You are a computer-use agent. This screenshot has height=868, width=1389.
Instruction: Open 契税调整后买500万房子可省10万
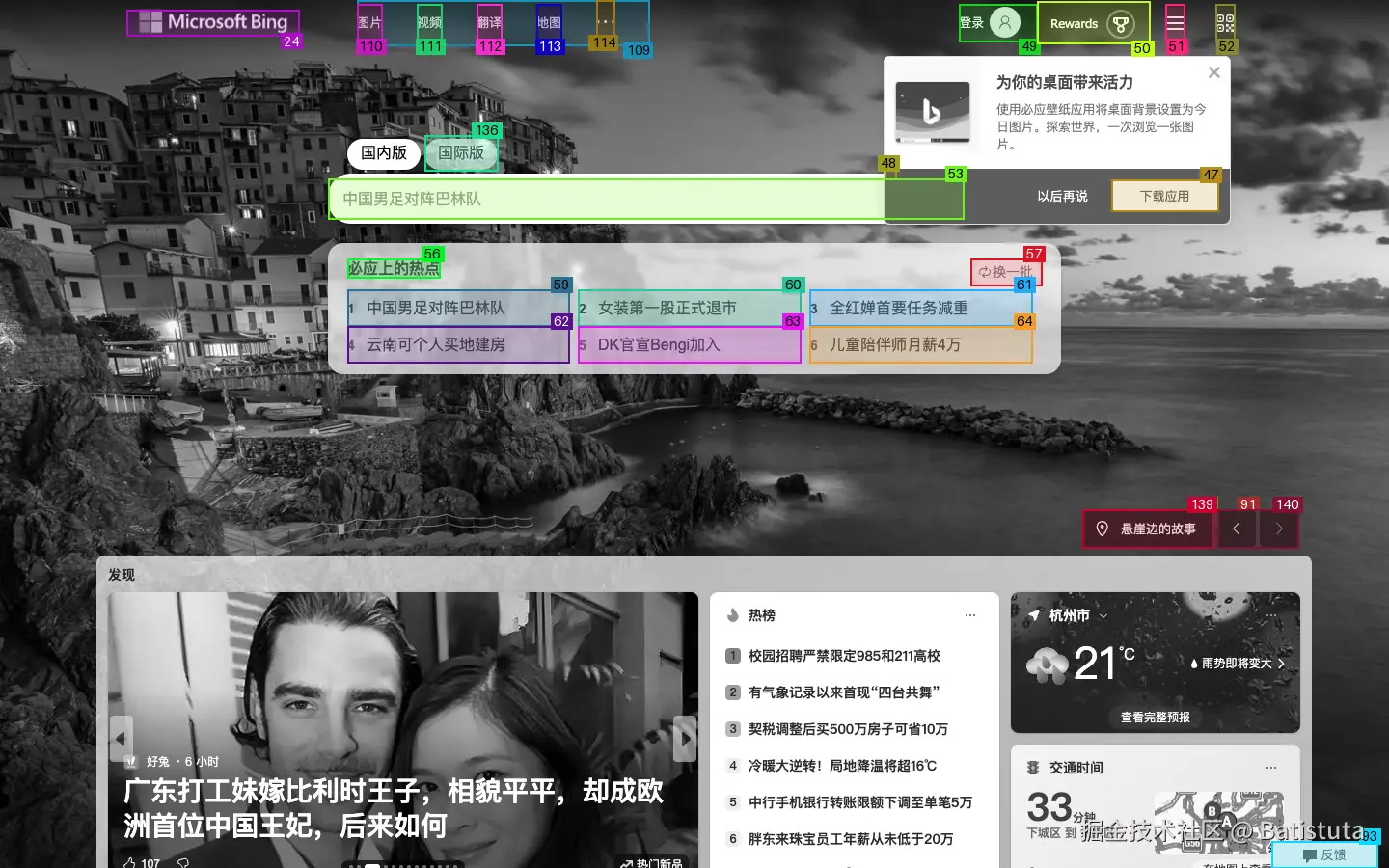click(x=848, y=729)
